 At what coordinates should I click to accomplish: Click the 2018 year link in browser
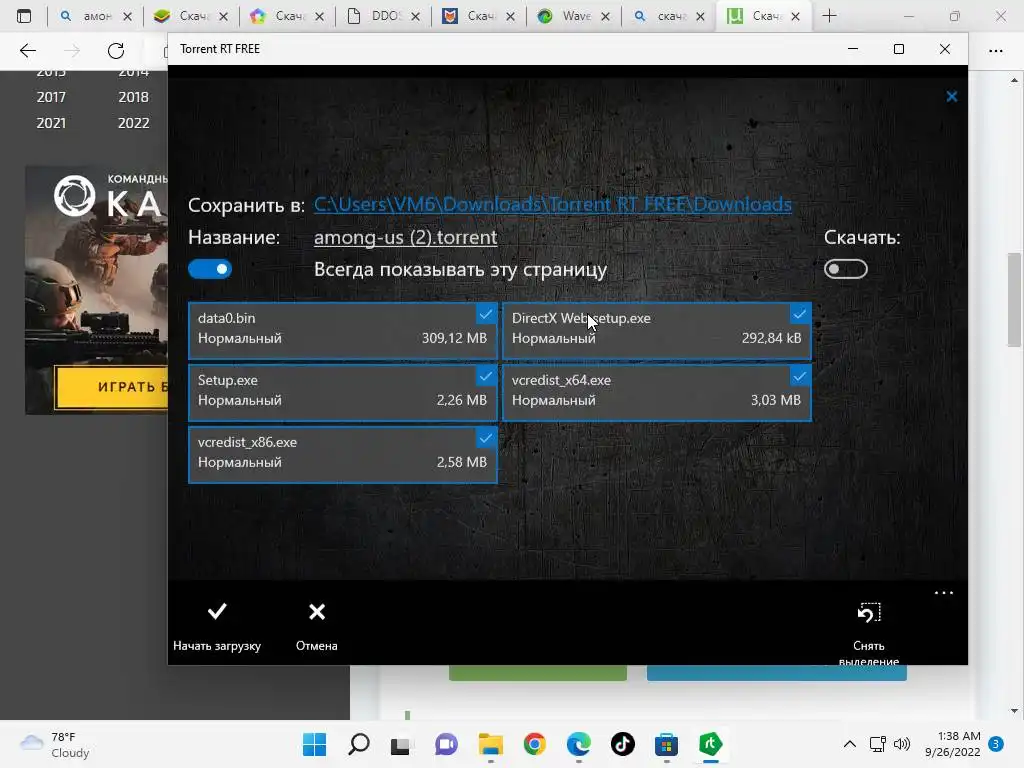click(133, 97)
